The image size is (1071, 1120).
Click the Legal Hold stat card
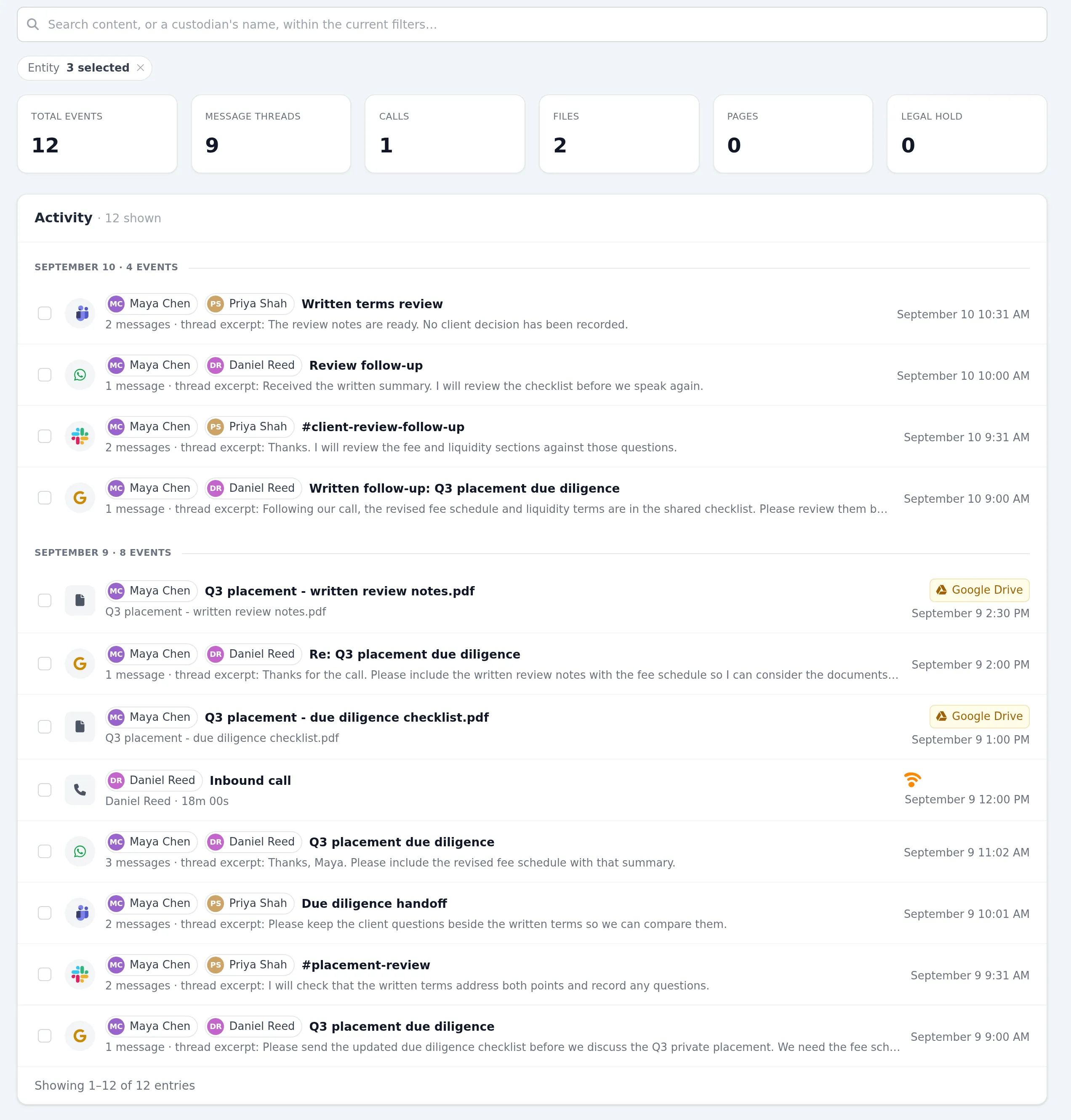(x=967, y=134)
